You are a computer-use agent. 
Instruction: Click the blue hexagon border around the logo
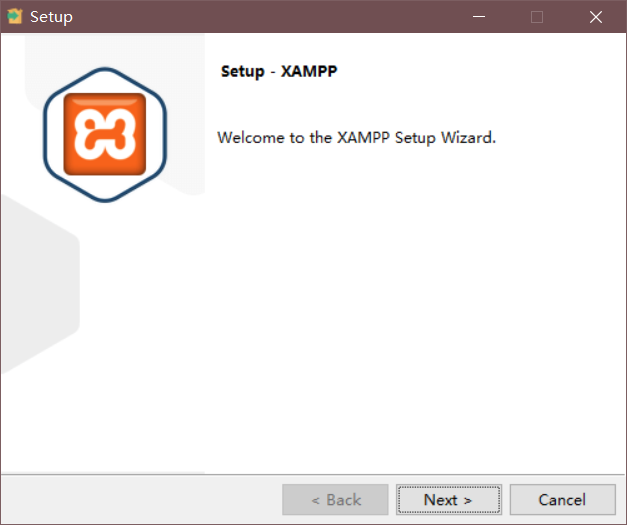tap(47, 135)
